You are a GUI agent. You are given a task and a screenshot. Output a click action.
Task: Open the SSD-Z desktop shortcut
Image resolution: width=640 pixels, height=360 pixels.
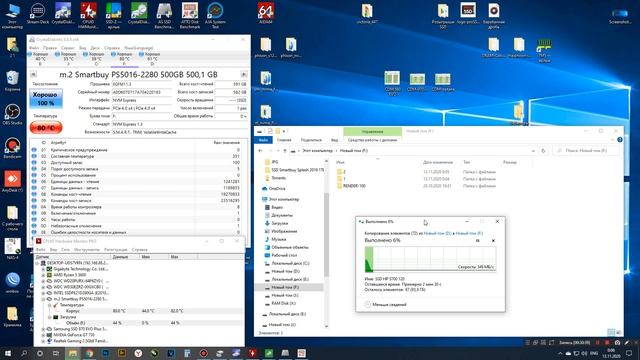click(113, 16)
